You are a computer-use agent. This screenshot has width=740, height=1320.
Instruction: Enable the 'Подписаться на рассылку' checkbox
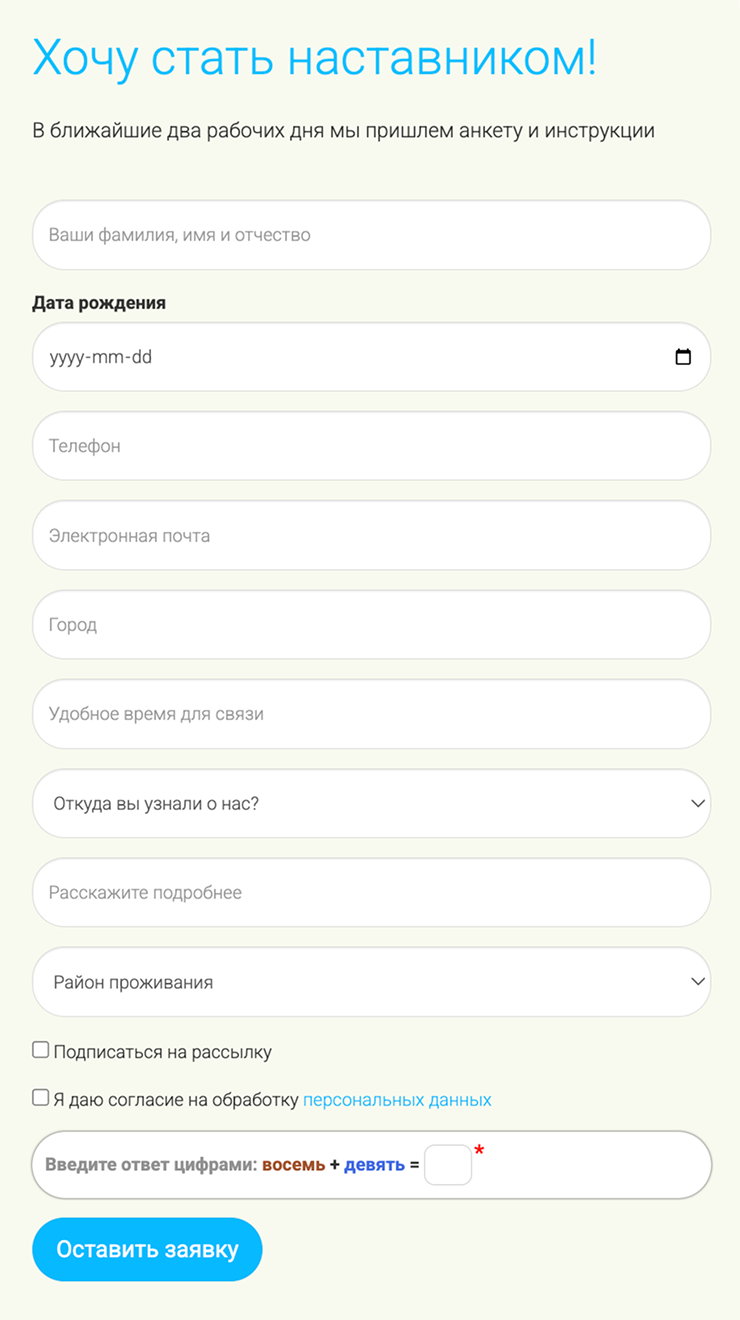coord(40,1048)
